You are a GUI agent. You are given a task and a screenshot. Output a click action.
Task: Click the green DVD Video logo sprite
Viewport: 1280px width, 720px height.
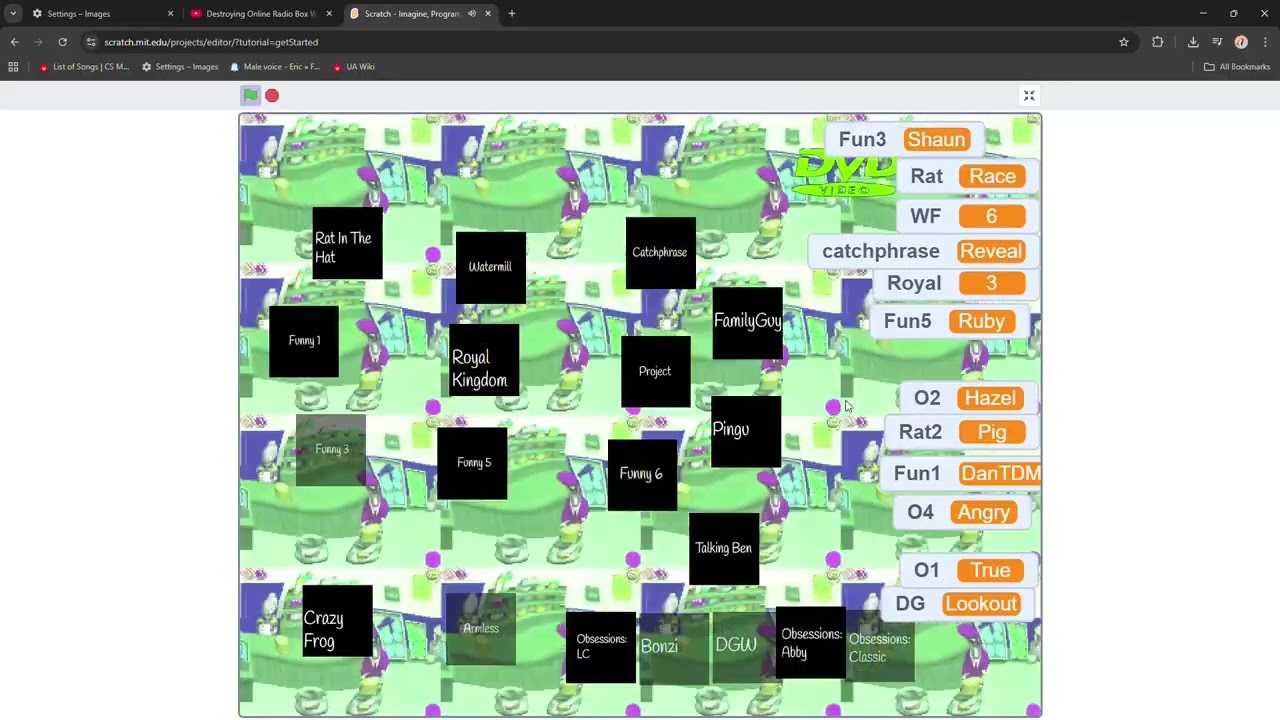(x=844, y=173)
